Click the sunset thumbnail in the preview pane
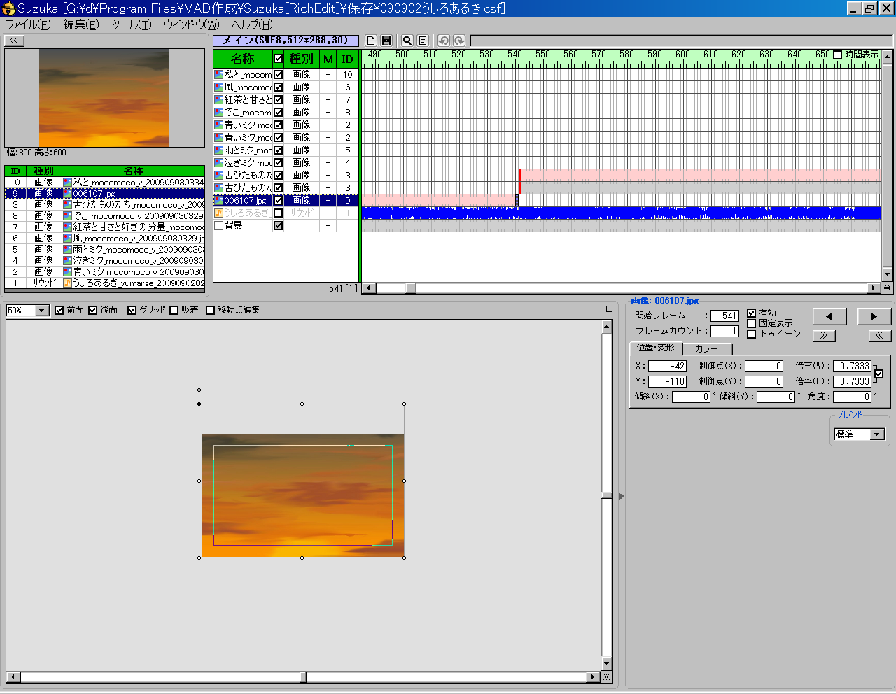 [x=104, y=98]
